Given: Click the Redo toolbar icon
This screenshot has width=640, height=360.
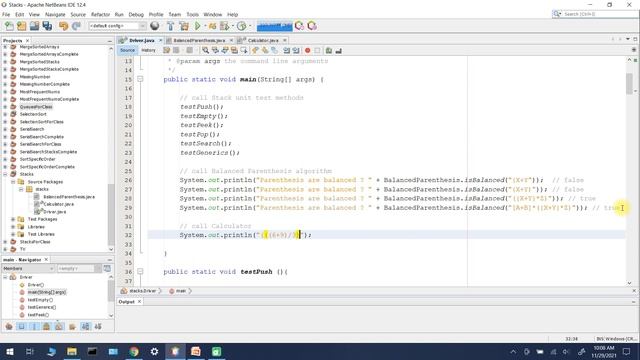Looking at the screenshot, I should click(76, 26).
